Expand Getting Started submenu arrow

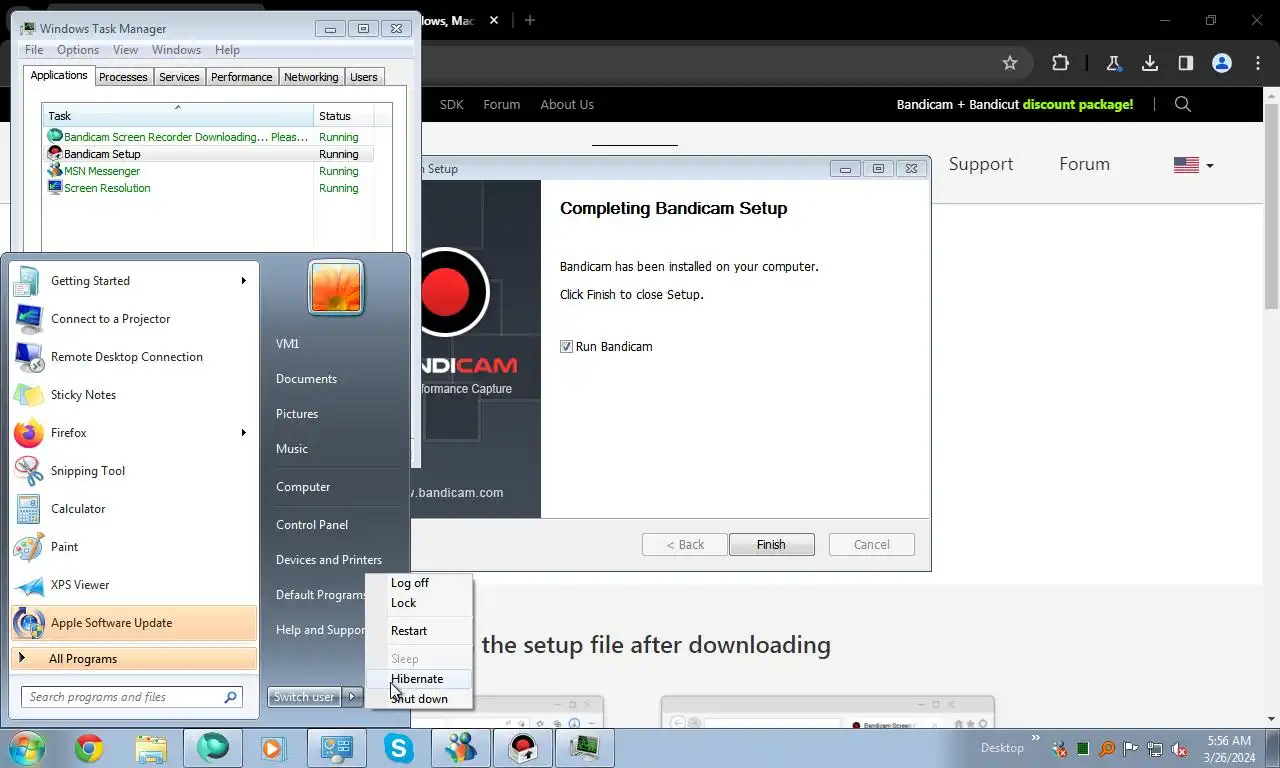(243, 281)
